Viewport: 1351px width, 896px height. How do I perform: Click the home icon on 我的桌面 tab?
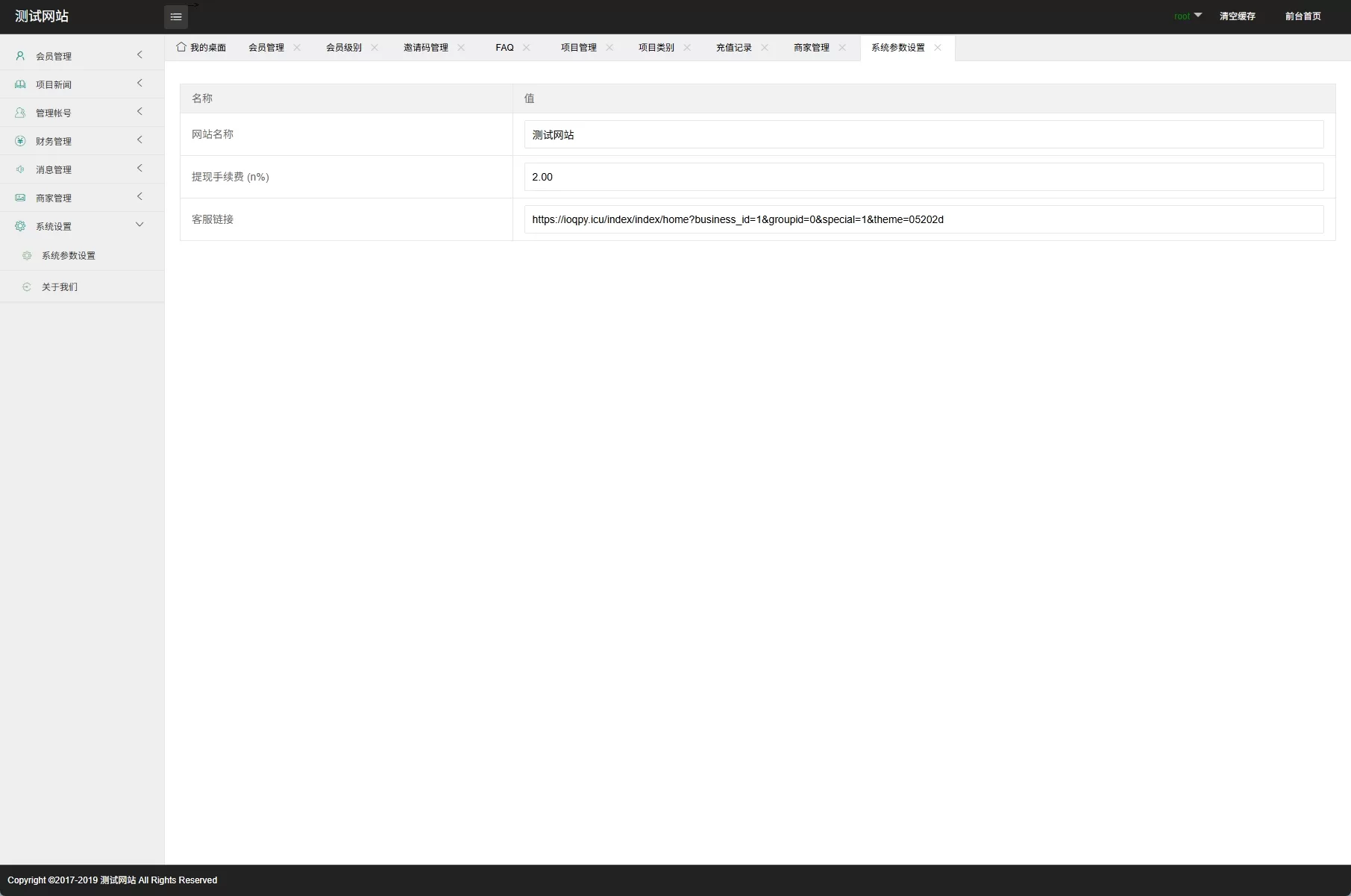pyautogui.click(x=181, y=47)
